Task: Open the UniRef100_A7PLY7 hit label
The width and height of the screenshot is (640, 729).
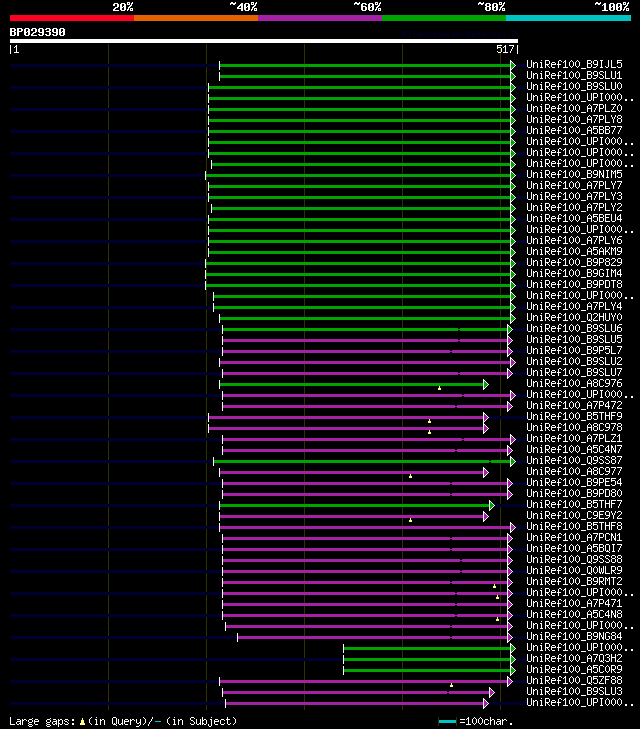Action: pos(574,186)
